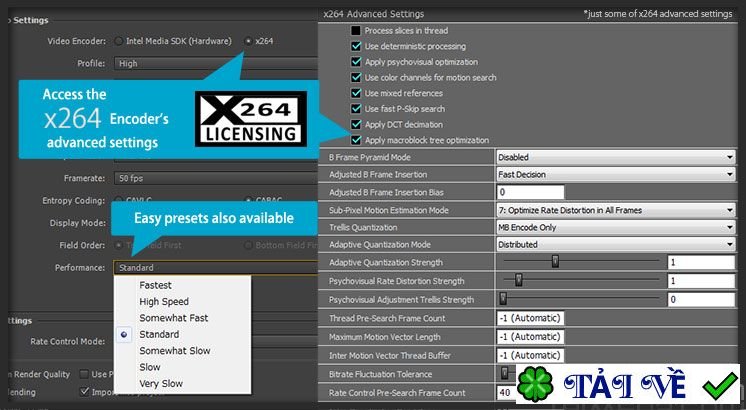The image size is (746, 410).
Task: Click the green checkmark icon
Action: (720, 384)
